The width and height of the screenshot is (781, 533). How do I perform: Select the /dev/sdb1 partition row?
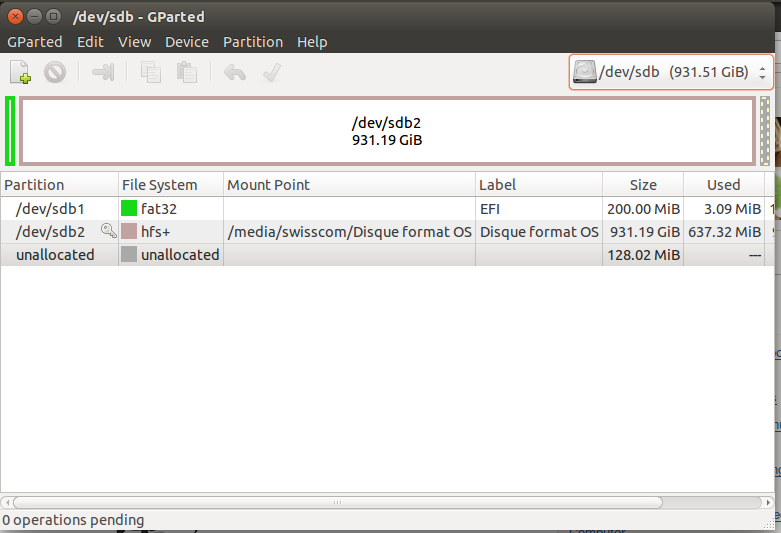[50, 209]
